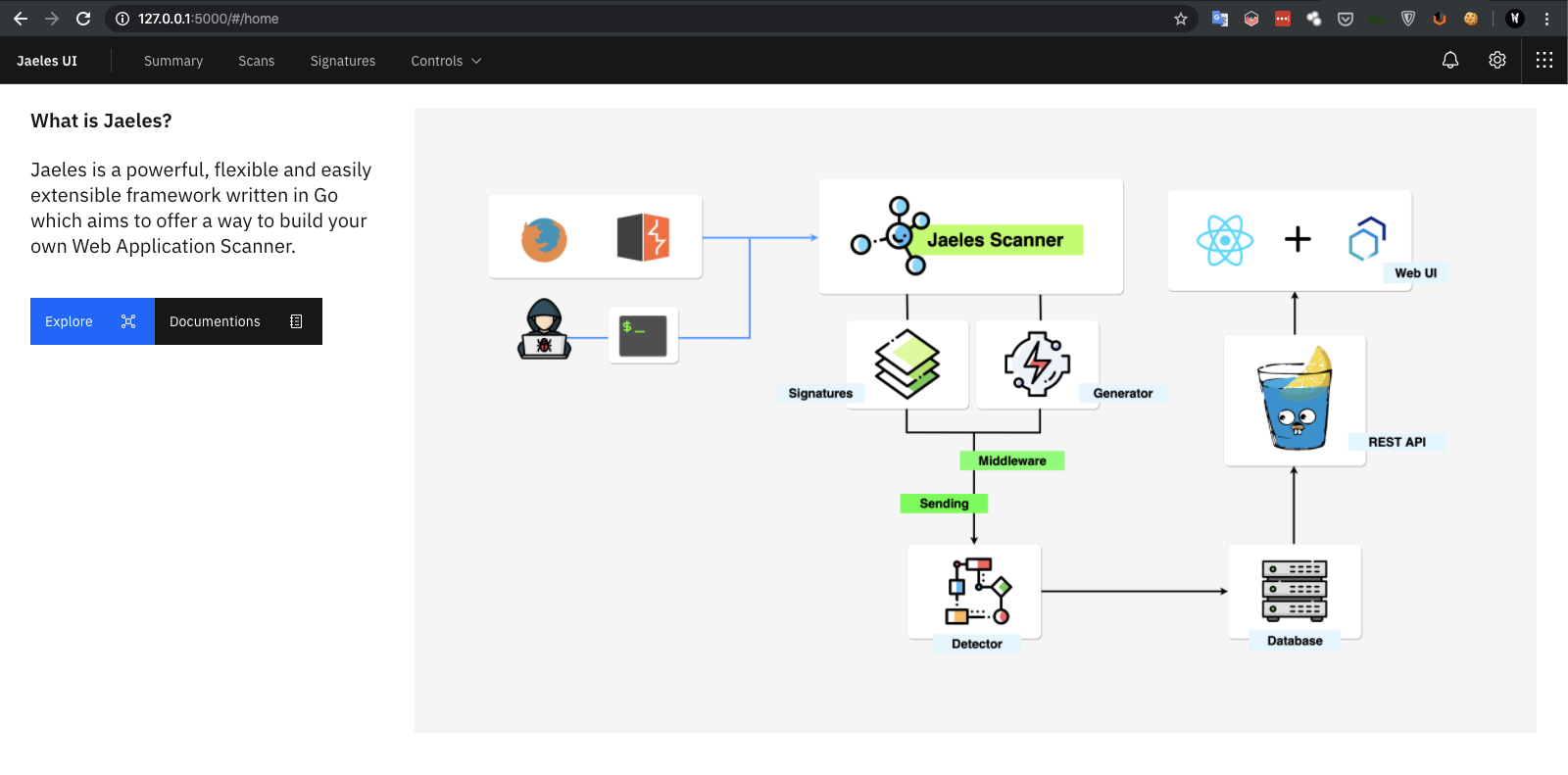Click the Jaeles Scanner molecule logo
Image resolution: width=1568 pixels, height=775 pixels.
891,236
